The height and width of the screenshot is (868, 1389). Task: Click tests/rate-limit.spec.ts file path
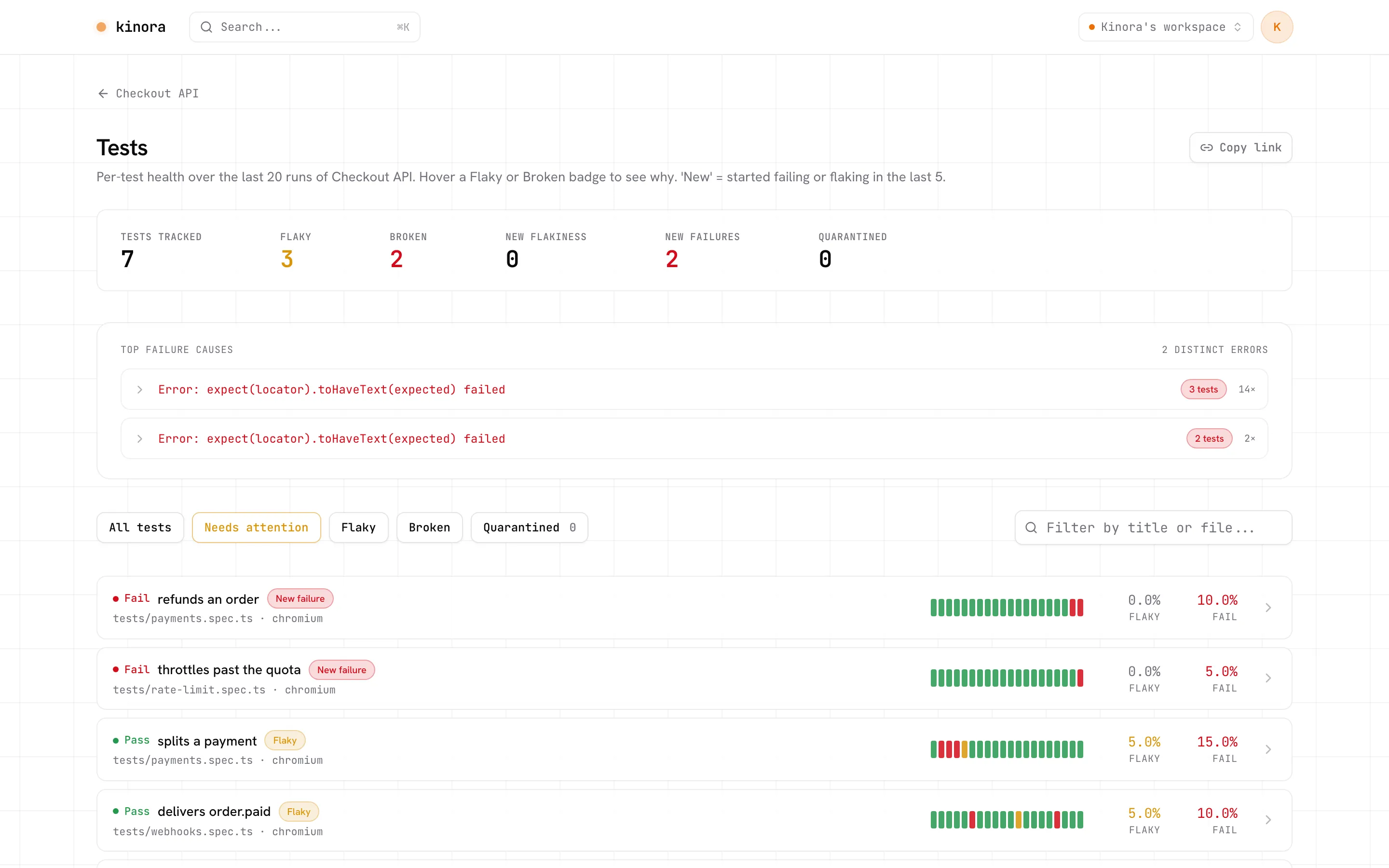[189, 690]
